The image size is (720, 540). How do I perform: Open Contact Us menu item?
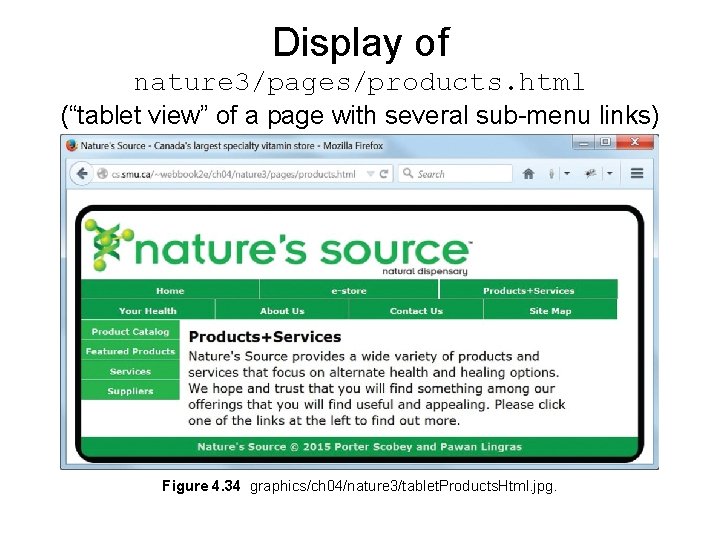(x=416, y=310)
